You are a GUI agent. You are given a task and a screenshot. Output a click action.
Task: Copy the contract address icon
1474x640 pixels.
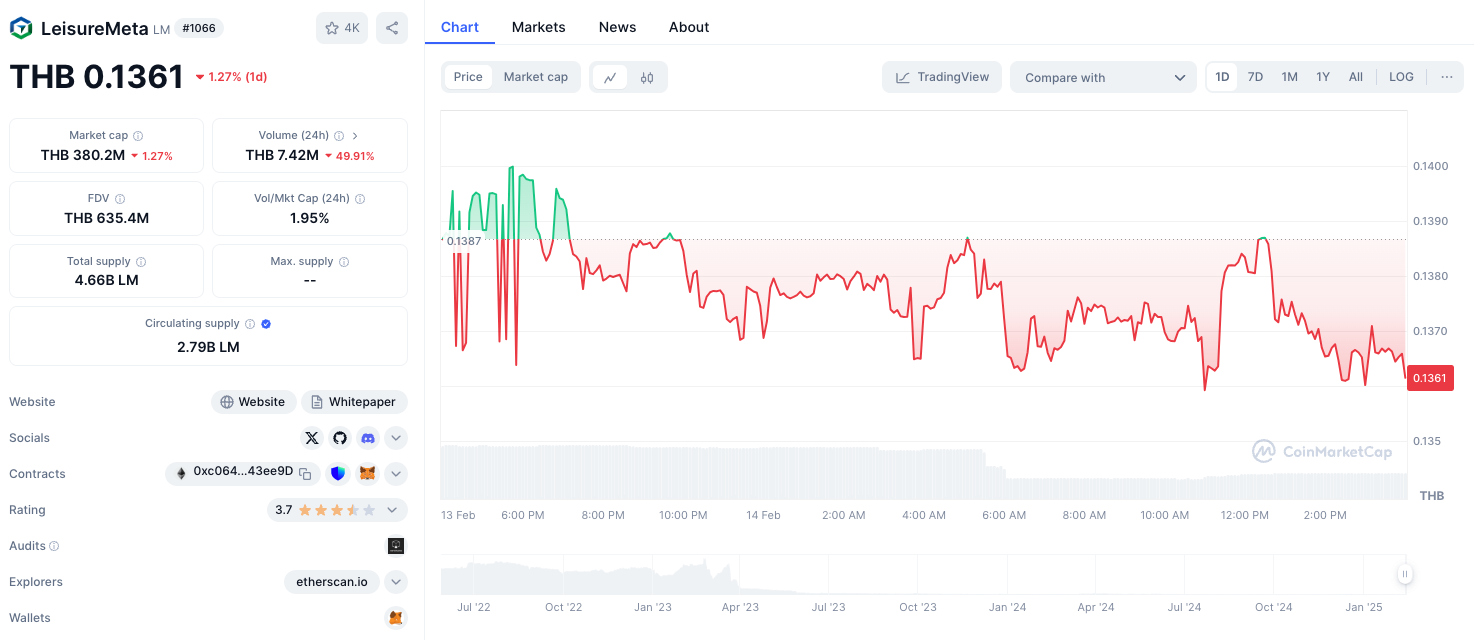(306, 473)
